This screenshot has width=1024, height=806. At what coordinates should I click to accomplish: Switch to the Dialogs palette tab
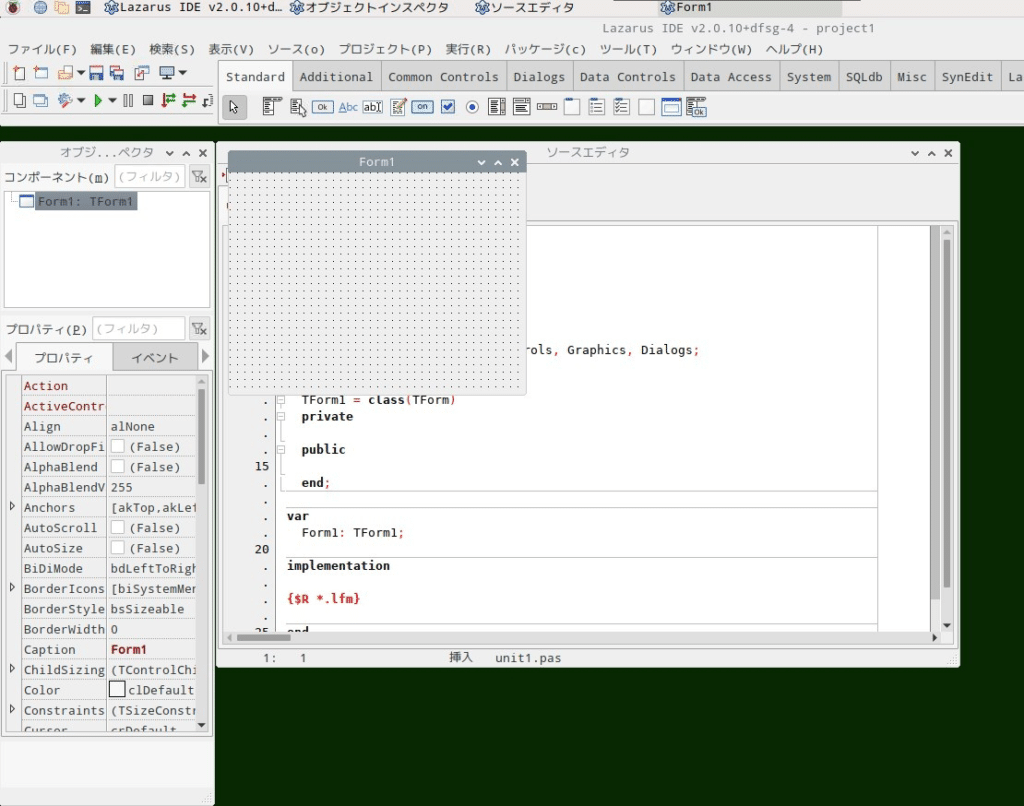[539, 77]
